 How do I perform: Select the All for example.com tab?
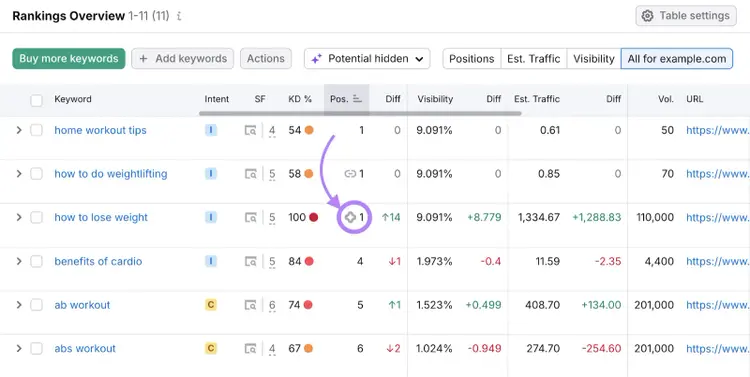(677, 58)
